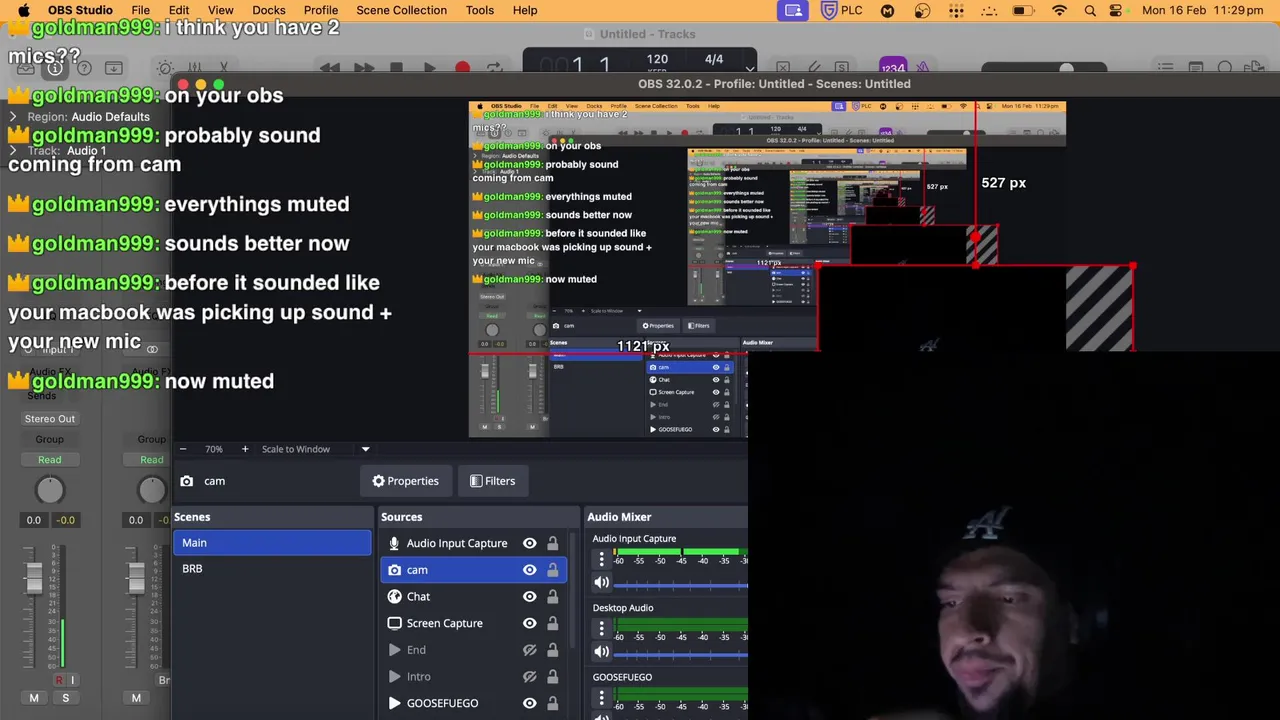Screen dimensions: 1280x720
Task: Expand Region: Audio Defaults in Logic inspector
Action: [13, 117]
